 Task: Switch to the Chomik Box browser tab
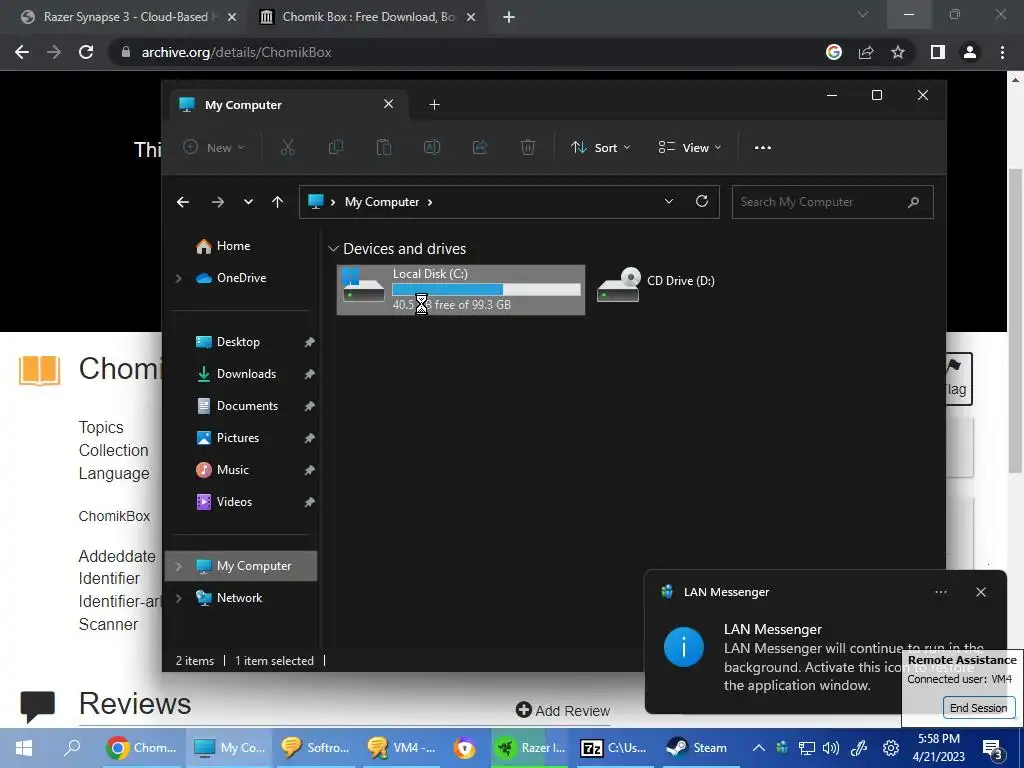366,17
